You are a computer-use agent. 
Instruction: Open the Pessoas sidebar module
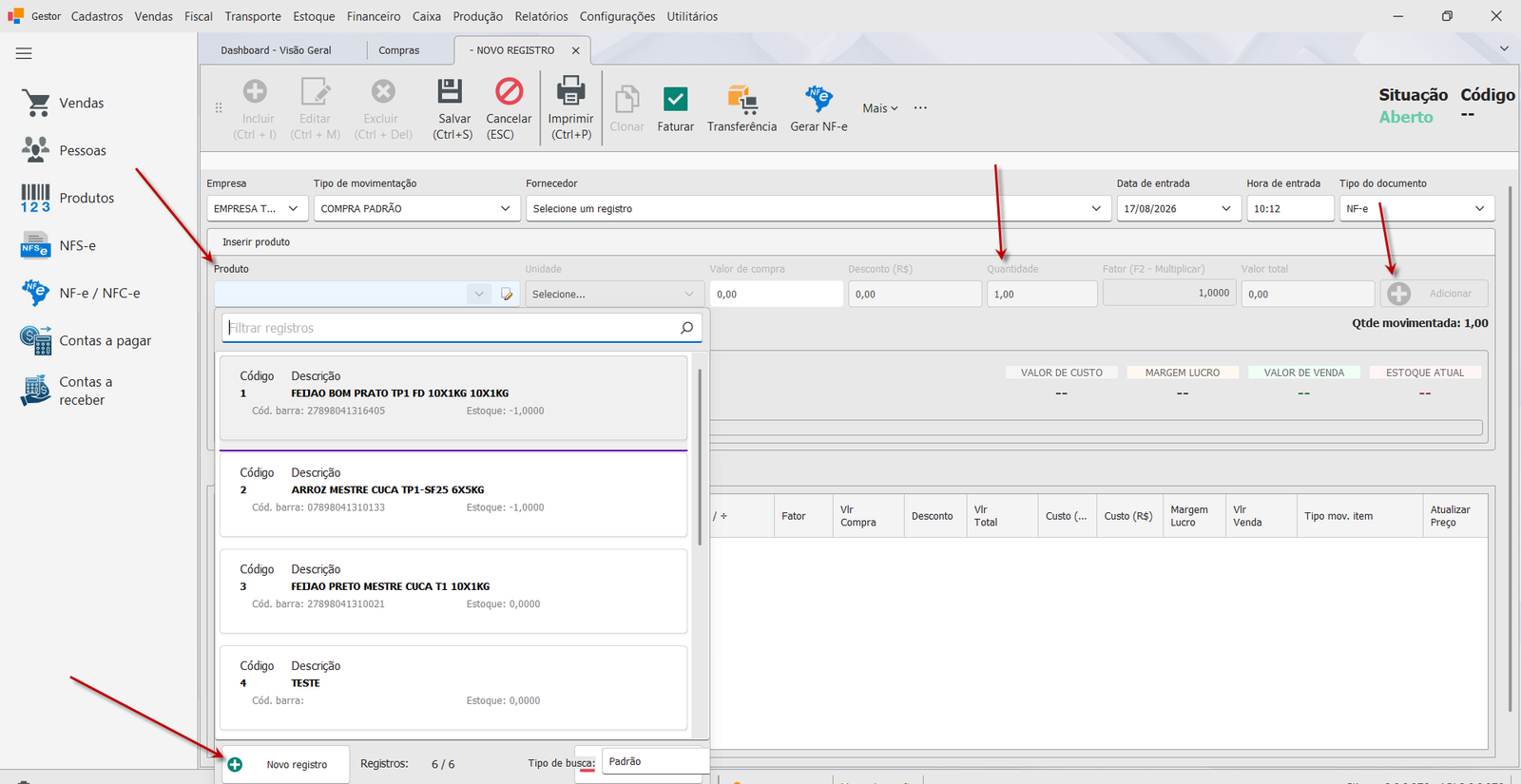pos(63,150)
